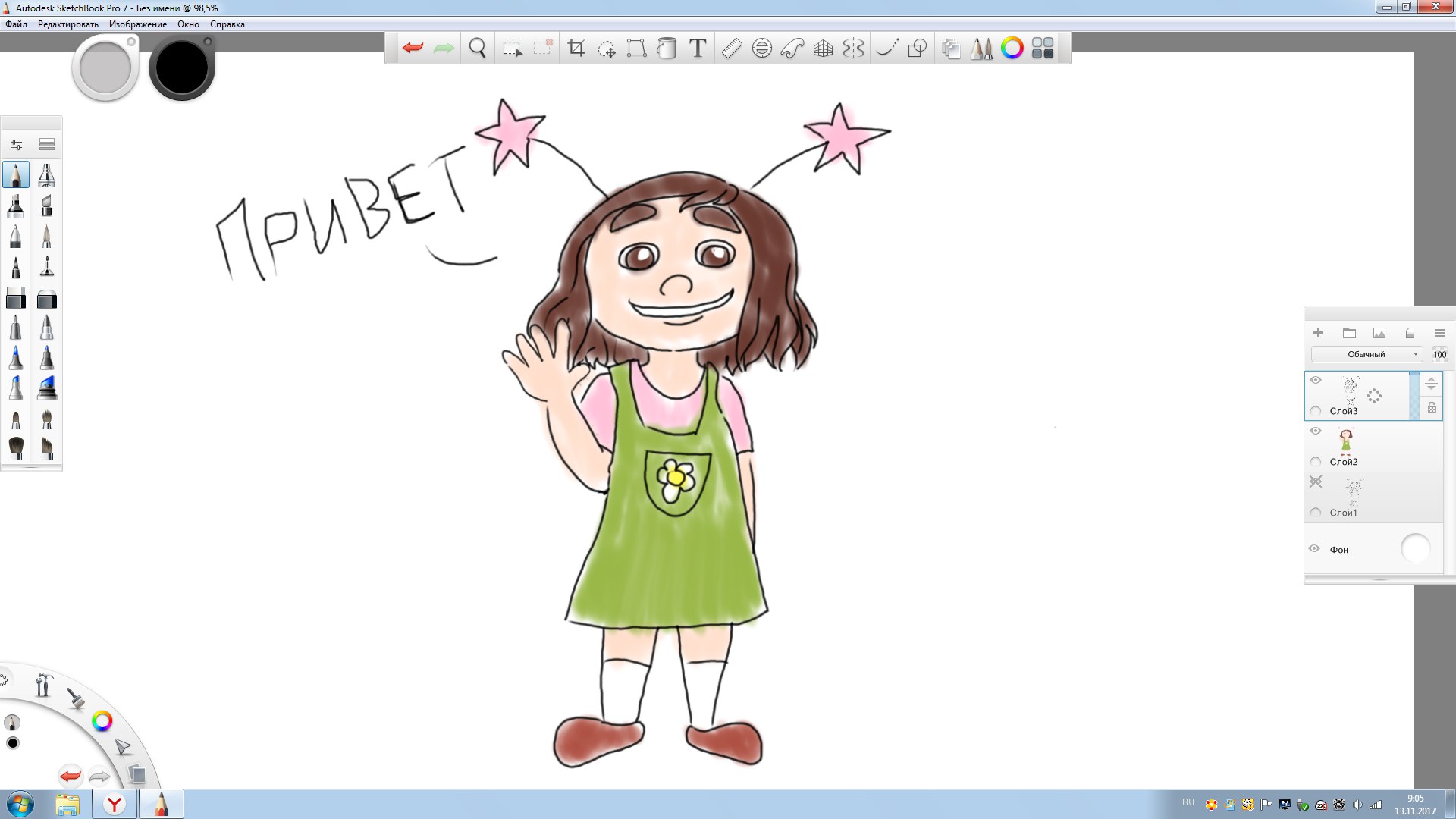1456x819 pixels.
Task: Select the Crop tool in the toolbar
Action: (576, 49)
